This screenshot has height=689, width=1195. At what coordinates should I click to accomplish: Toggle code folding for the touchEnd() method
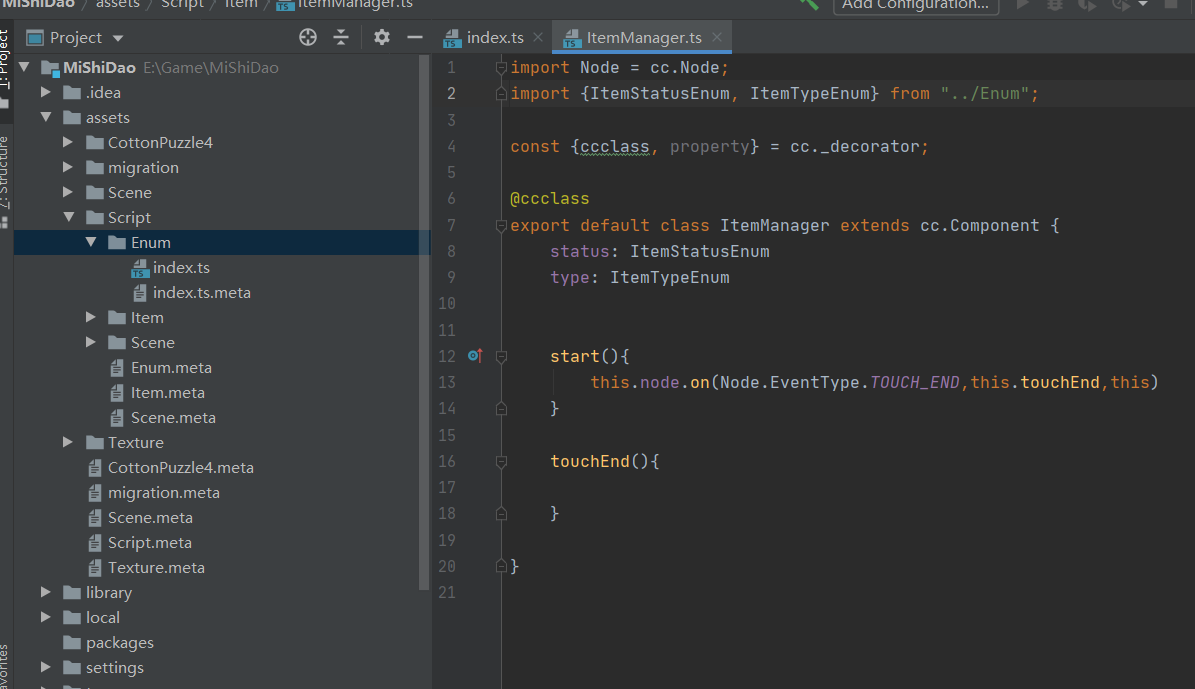click(501, 462)
